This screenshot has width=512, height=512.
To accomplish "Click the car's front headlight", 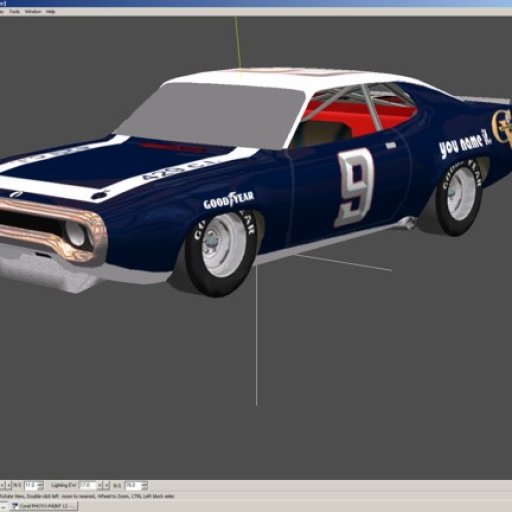I will point(76,233).
